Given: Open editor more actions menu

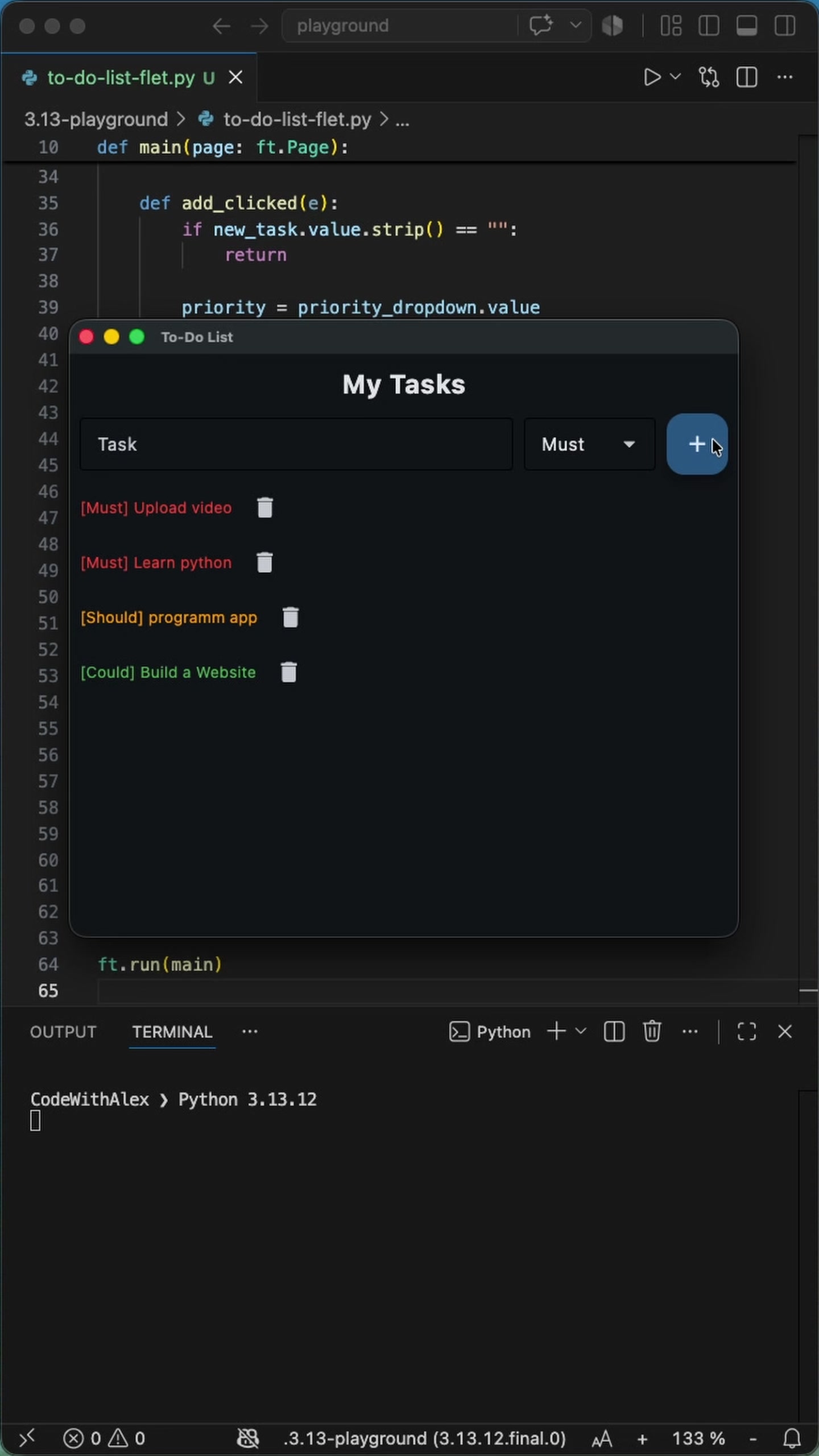Looking at the screenshot, I should 784,77.
